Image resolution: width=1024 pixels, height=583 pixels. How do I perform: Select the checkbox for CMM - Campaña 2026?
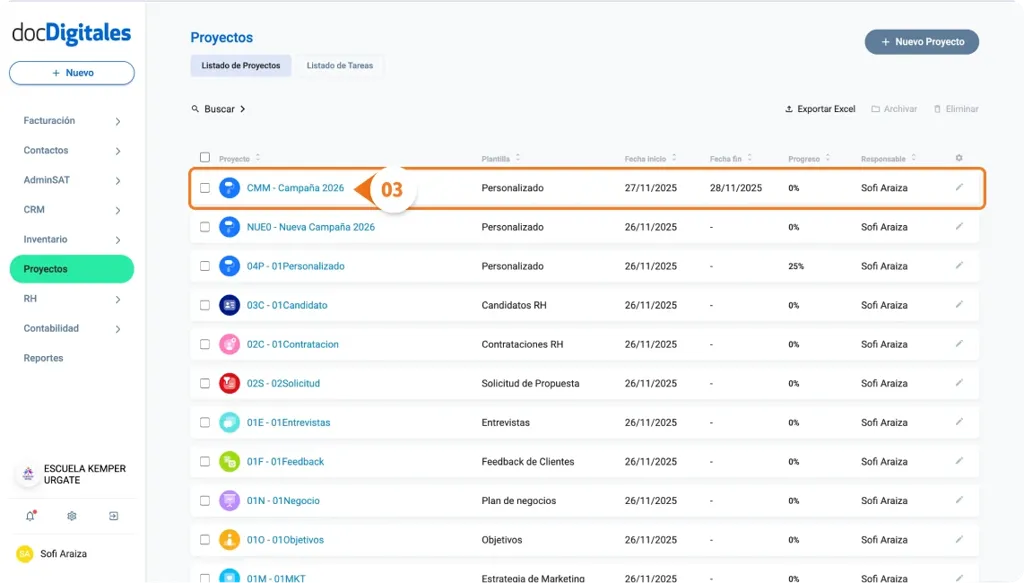pyautogui.click(x=205, y=187)
